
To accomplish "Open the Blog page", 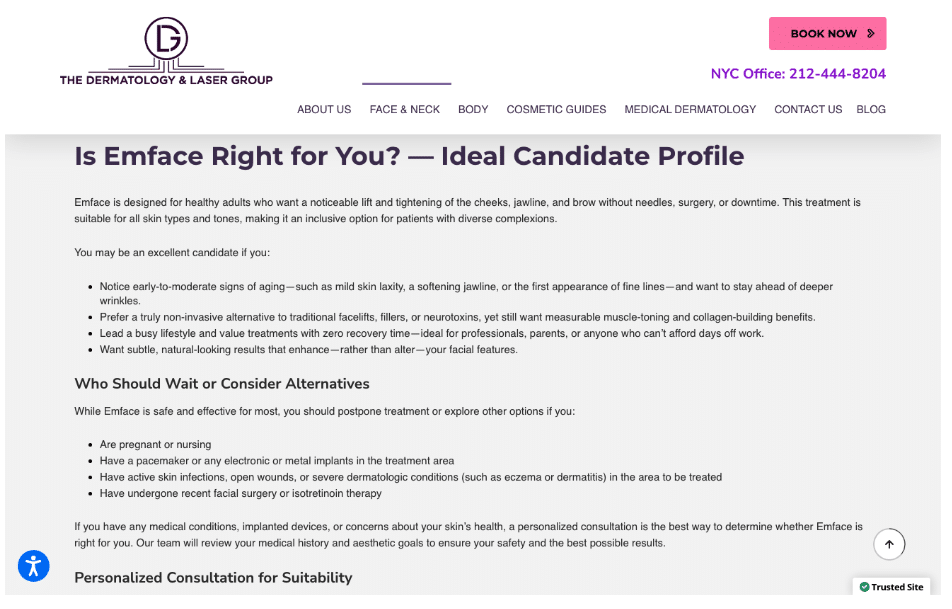I will (871, 110).
